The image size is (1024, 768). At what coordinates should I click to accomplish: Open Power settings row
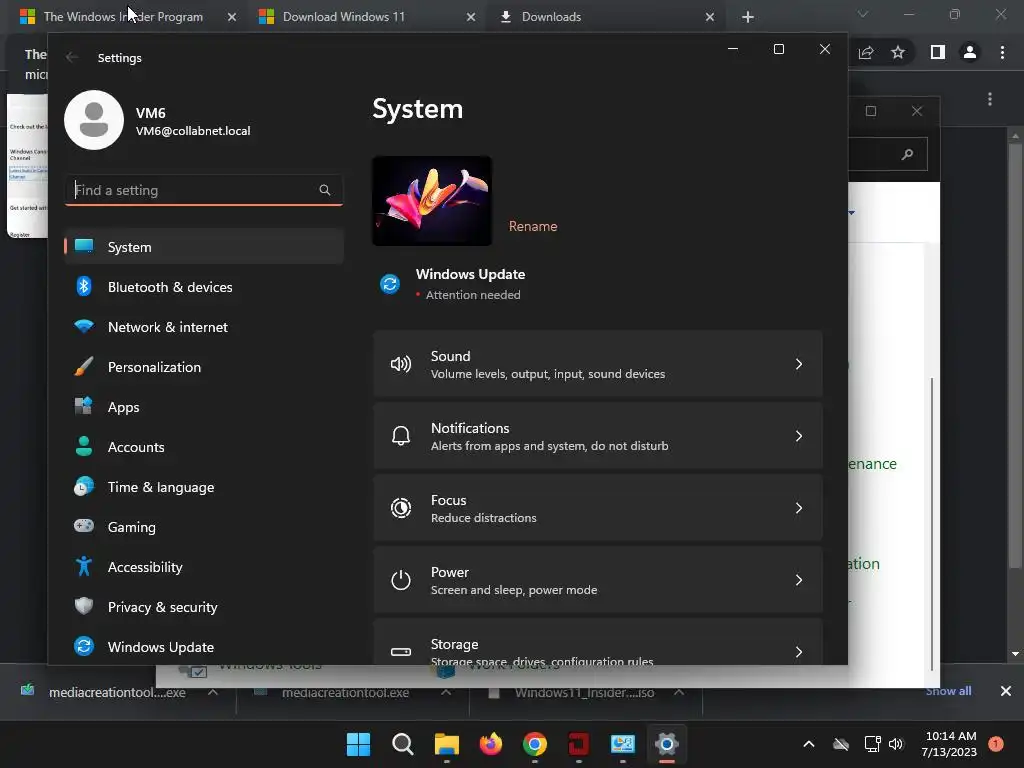tap(598, 580)
